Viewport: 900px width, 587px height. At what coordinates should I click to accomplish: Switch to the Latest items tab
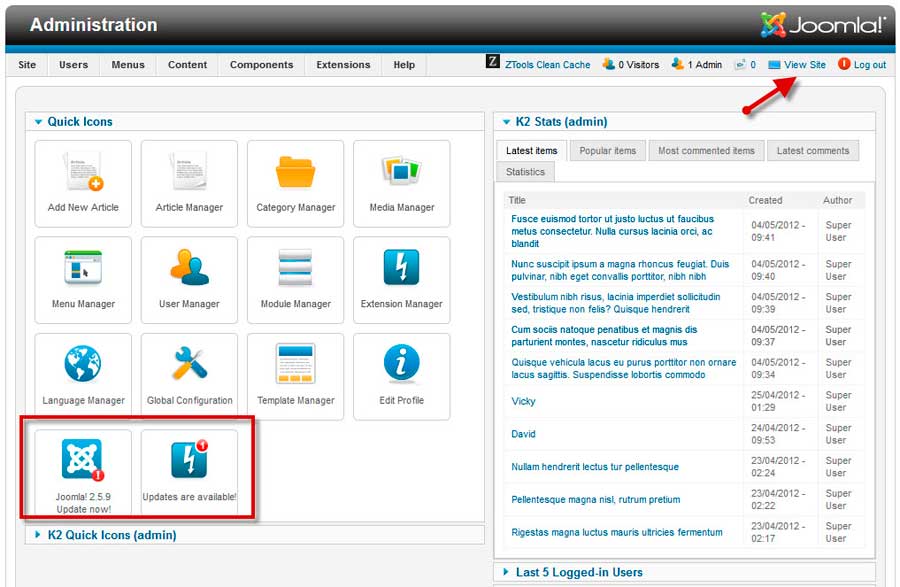532,151
